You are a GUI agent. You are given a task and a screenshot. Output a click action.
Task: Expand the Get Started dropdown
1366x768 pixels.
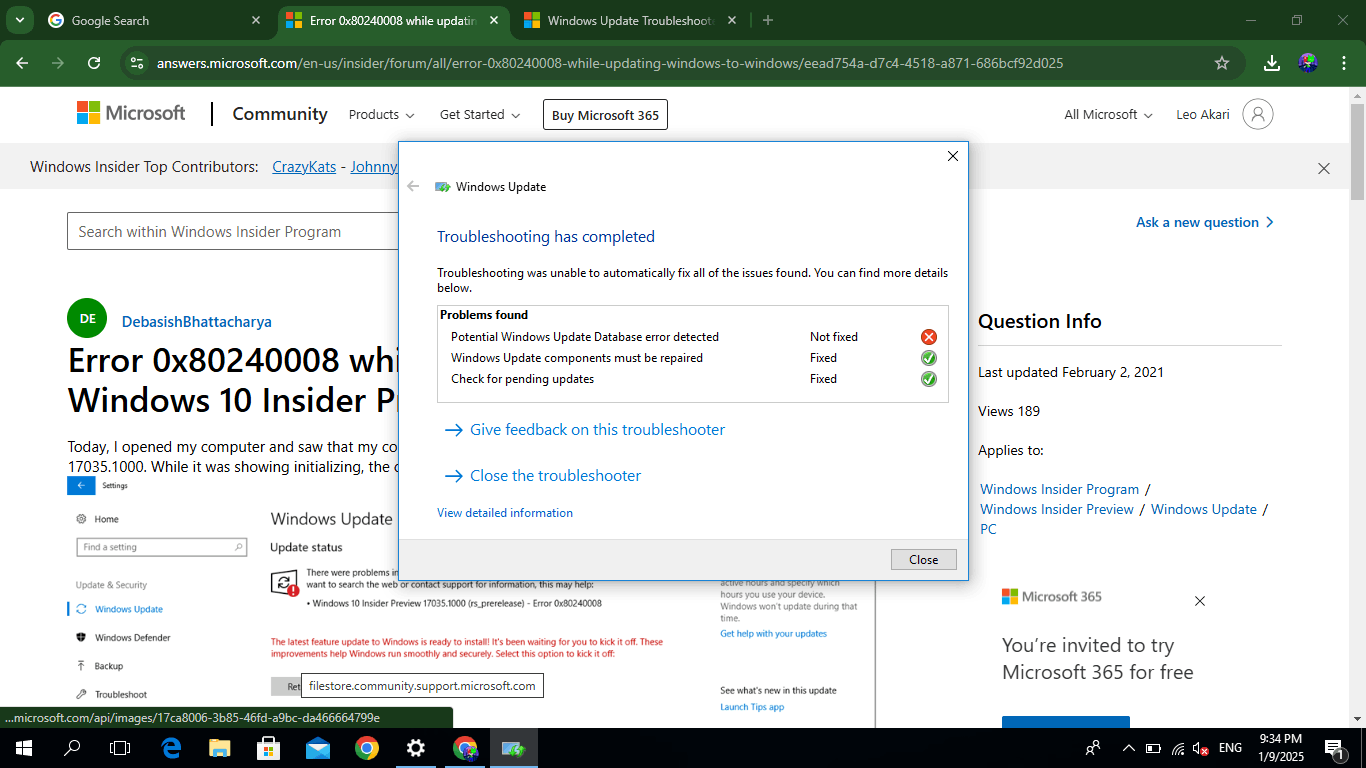click(480, 115)
